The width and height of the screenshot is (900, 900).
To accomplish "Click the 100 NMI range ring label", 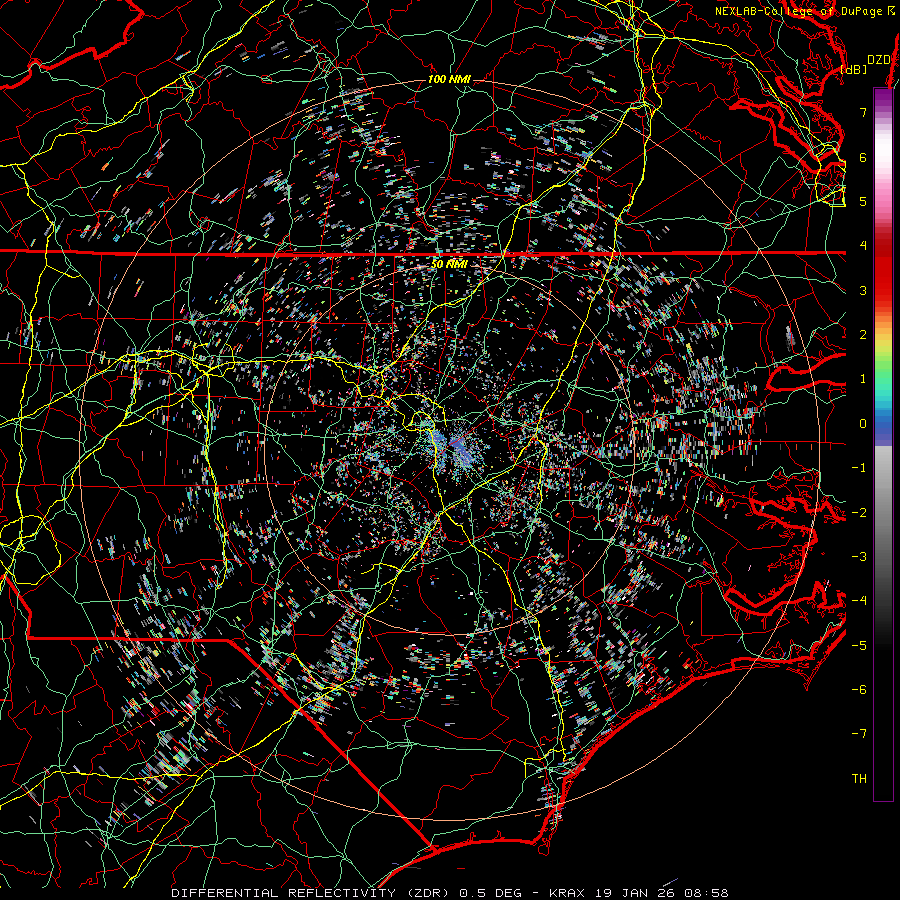I will coord(449,79).
